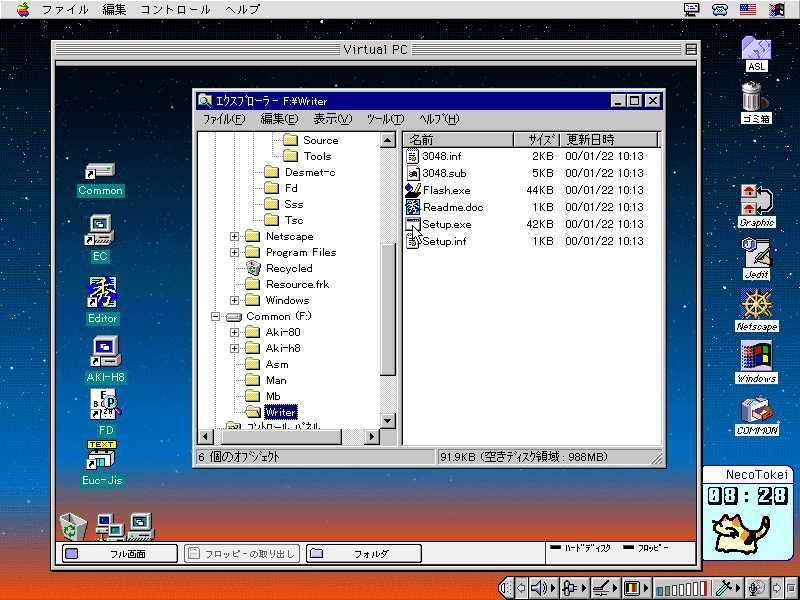Open Explorer's ツール(T) menu

(386, 119)
